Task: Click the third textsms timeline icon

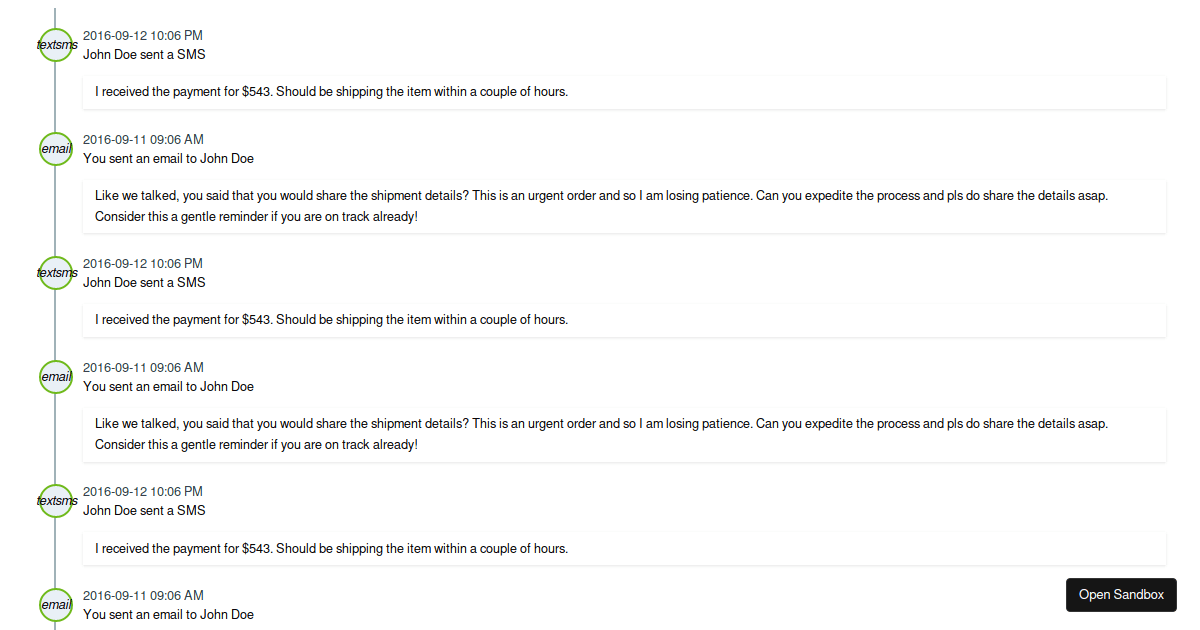Action: tap(56, 501)
